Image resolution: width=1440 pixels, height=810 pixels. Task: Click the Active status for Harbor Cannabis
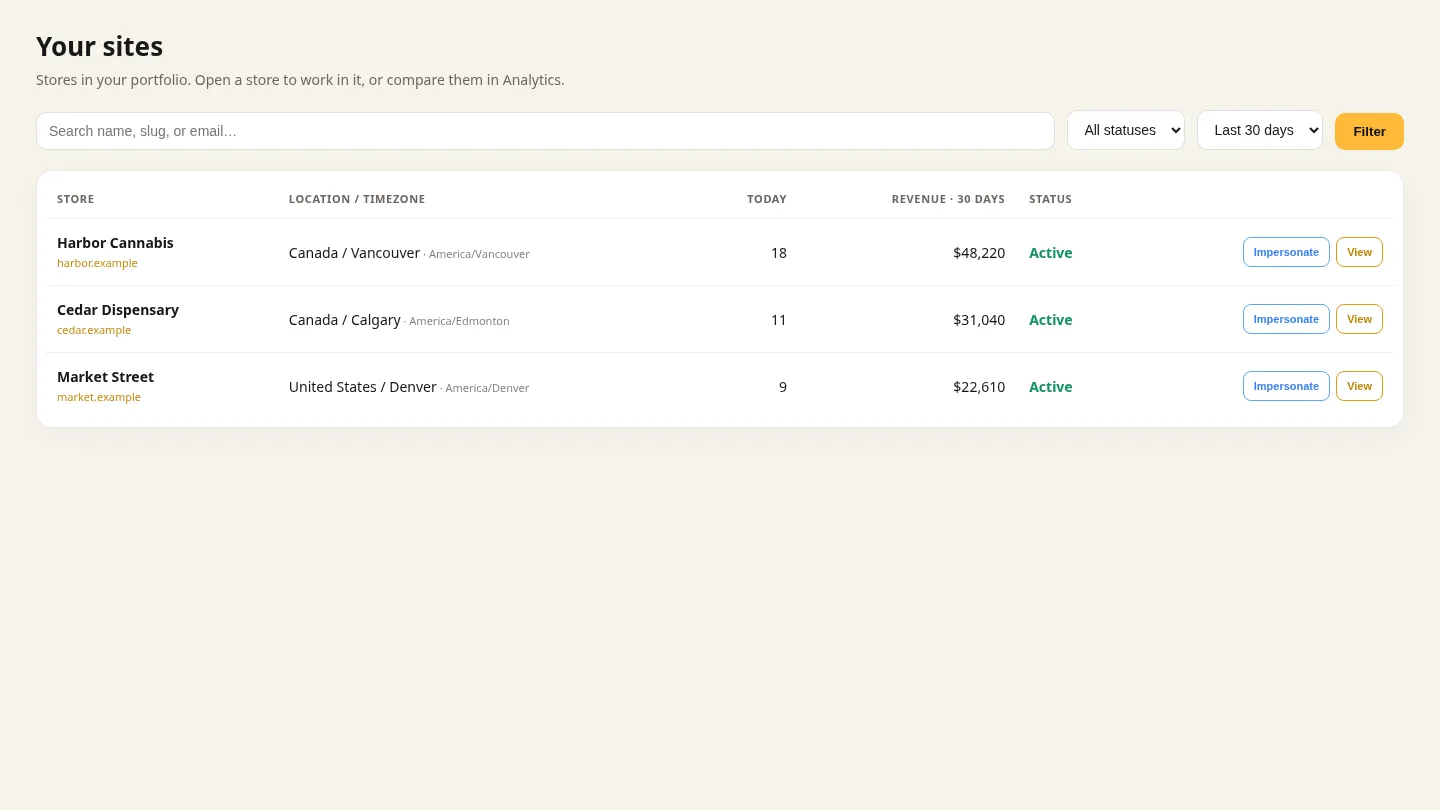pos(1050,253)
